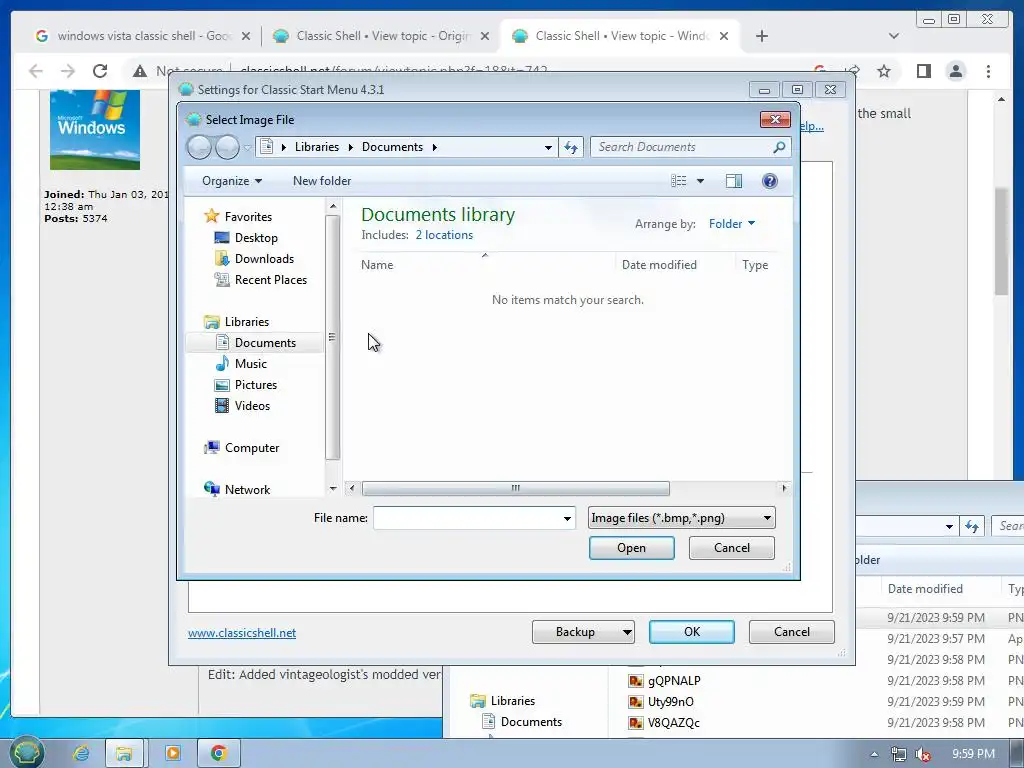Launch Internet Explorer from taskbar
The image size is (1024, 768).
point(81,754)
